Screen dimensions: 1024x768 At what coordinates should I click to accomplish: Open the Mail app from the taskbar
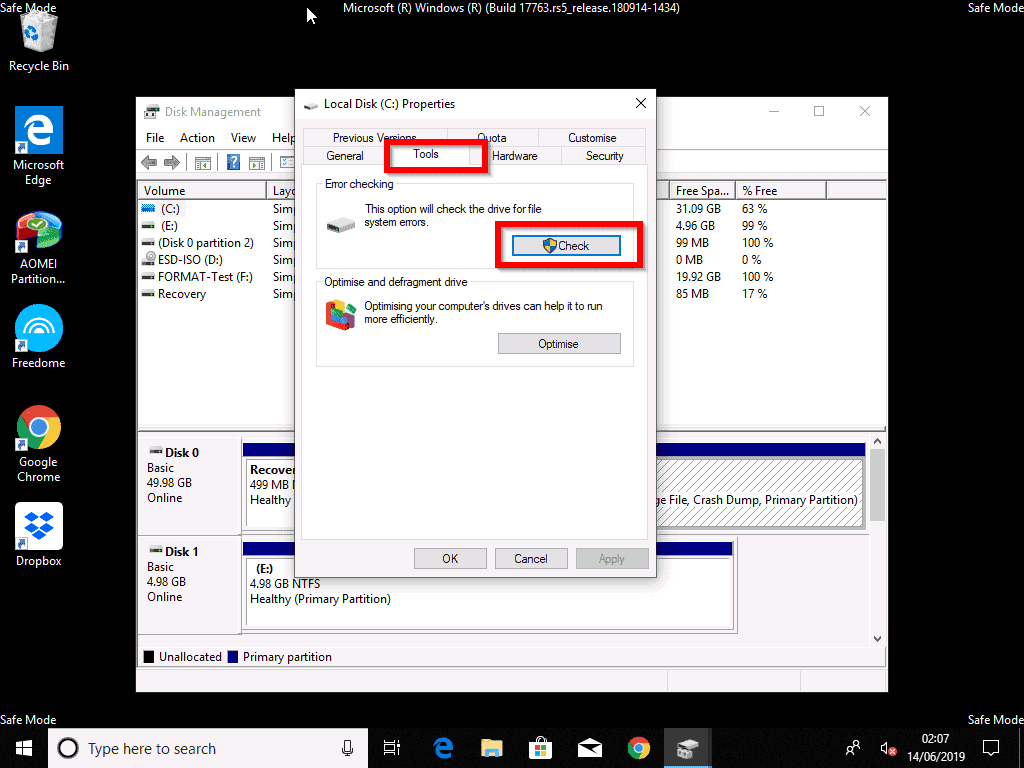tap(589, 747)
